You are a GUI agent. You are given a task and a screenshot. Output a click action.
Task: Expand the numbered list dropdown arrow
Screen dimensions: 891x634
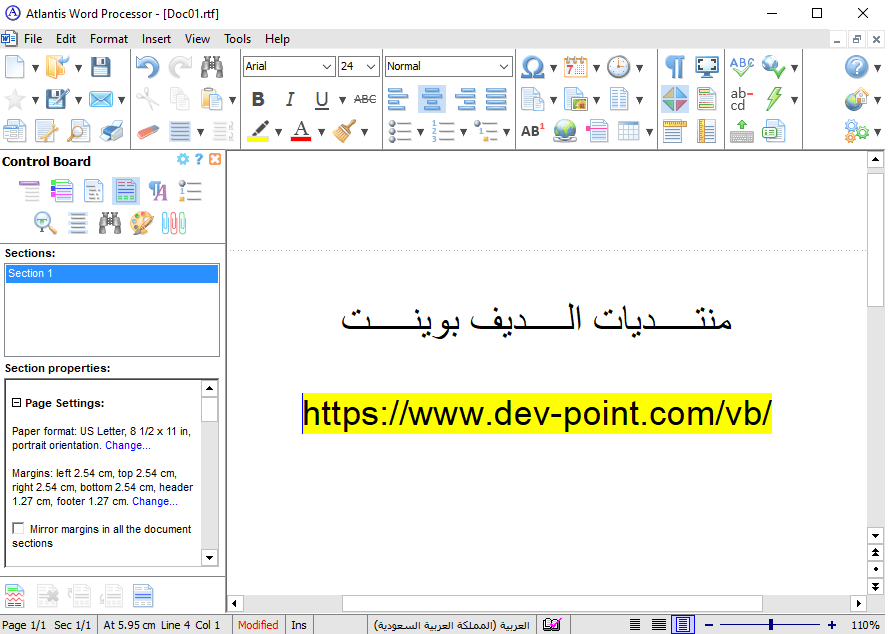[x=463, y=132]
